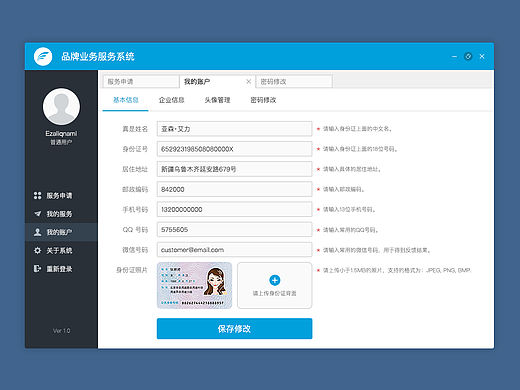The image size is (520, 390).
Task: Select the 我的账户 top tab
Action: click(217, 82)
